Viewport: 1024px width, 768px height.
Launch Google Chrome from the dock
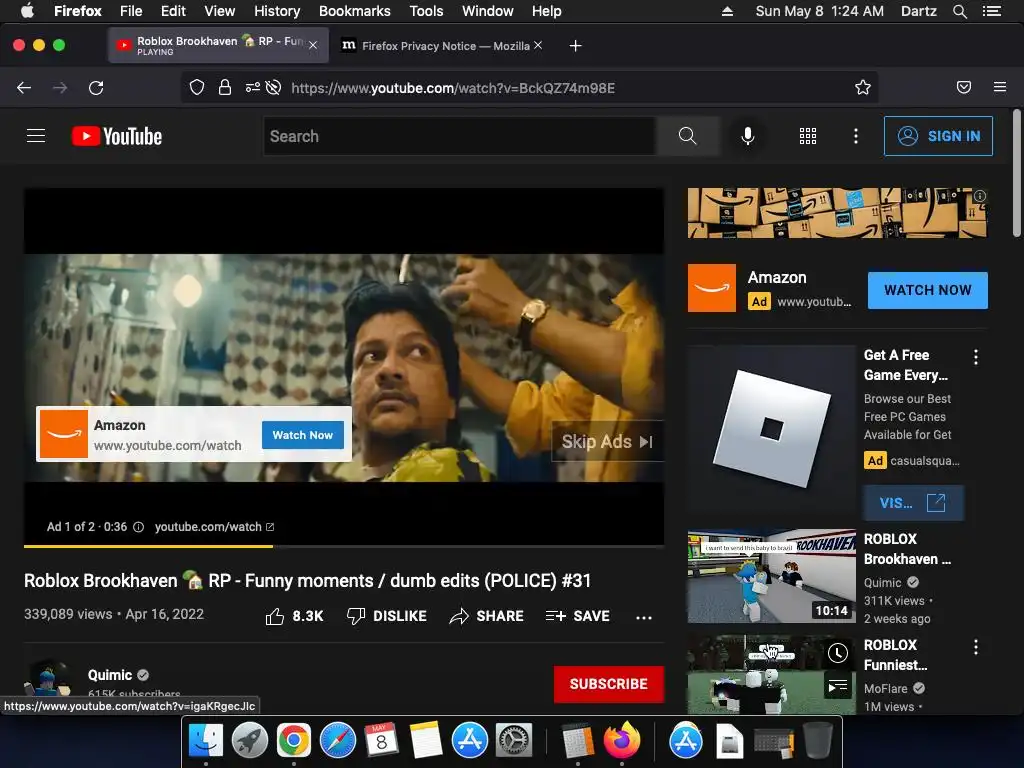[293, 741]
